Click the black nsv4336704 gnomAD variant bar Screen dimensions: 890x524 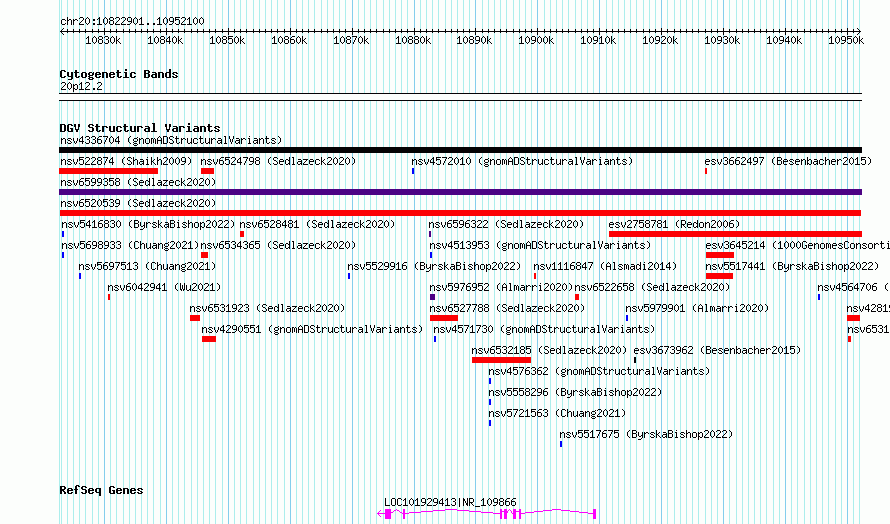pos(460,150)
